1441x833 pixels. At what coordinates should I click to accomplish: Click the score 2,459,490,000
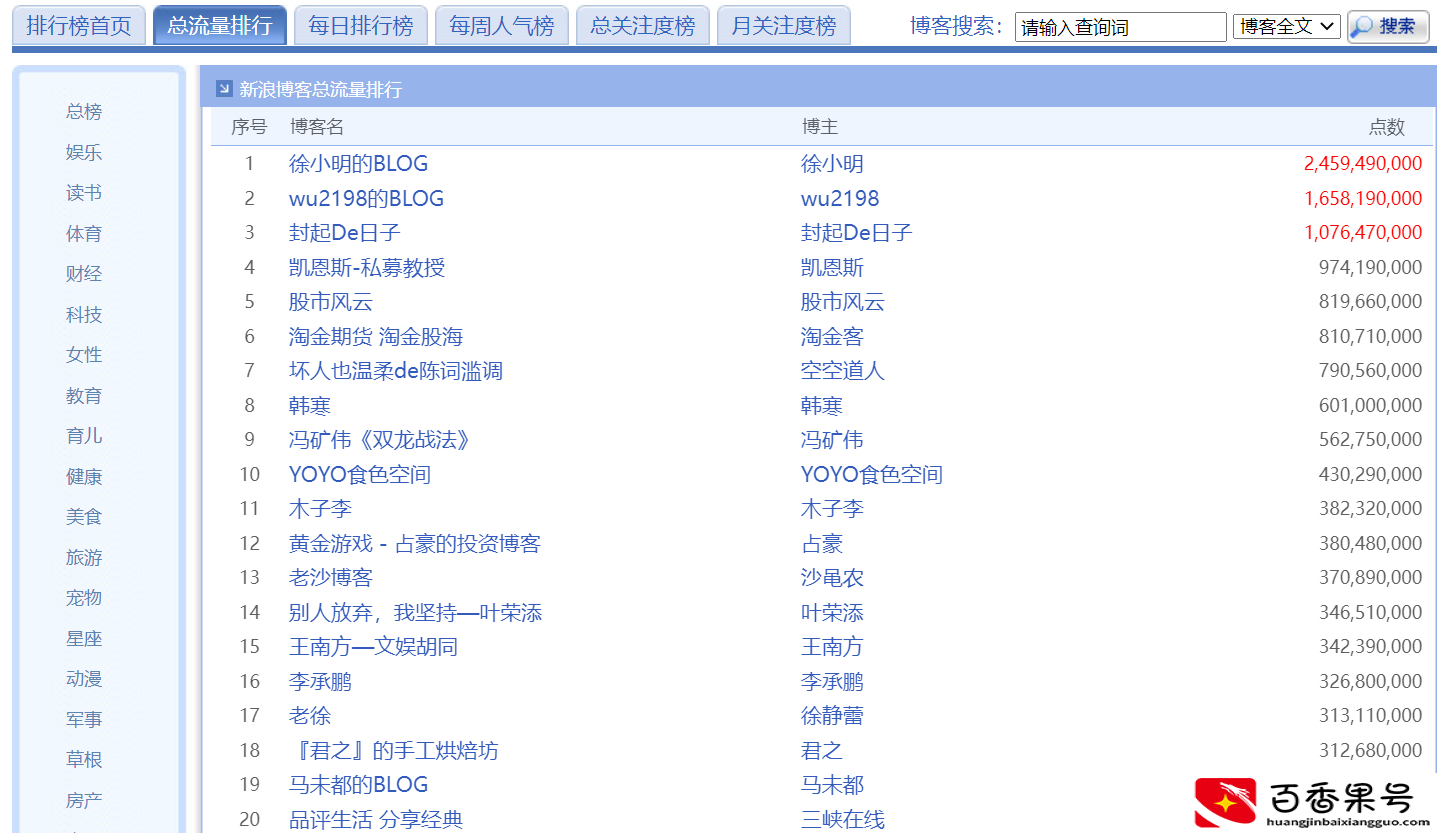click(x=1363, y=164)
